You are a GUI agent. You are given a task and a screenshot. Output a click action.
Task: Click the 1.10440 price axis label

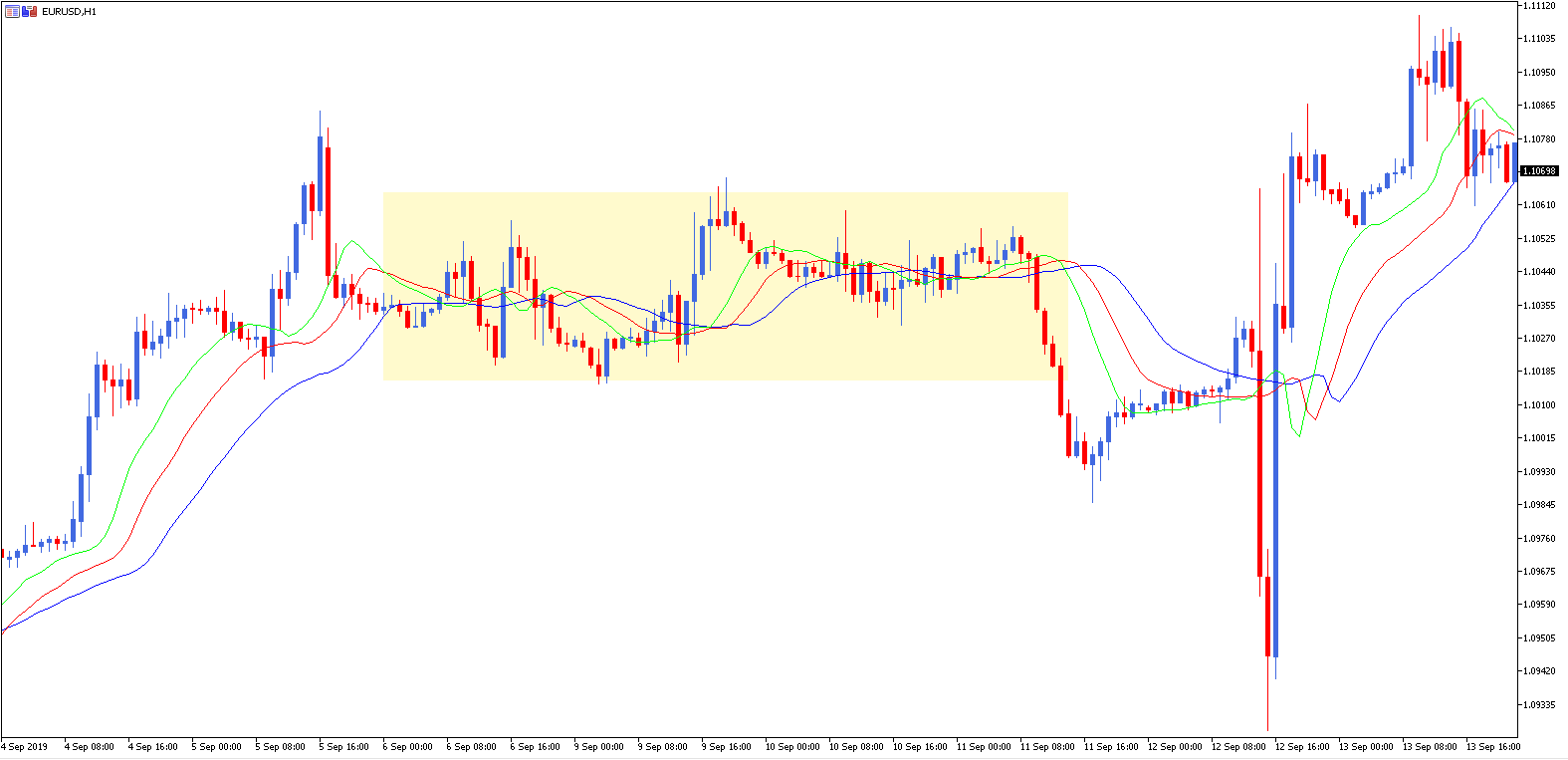[1539, 271]
